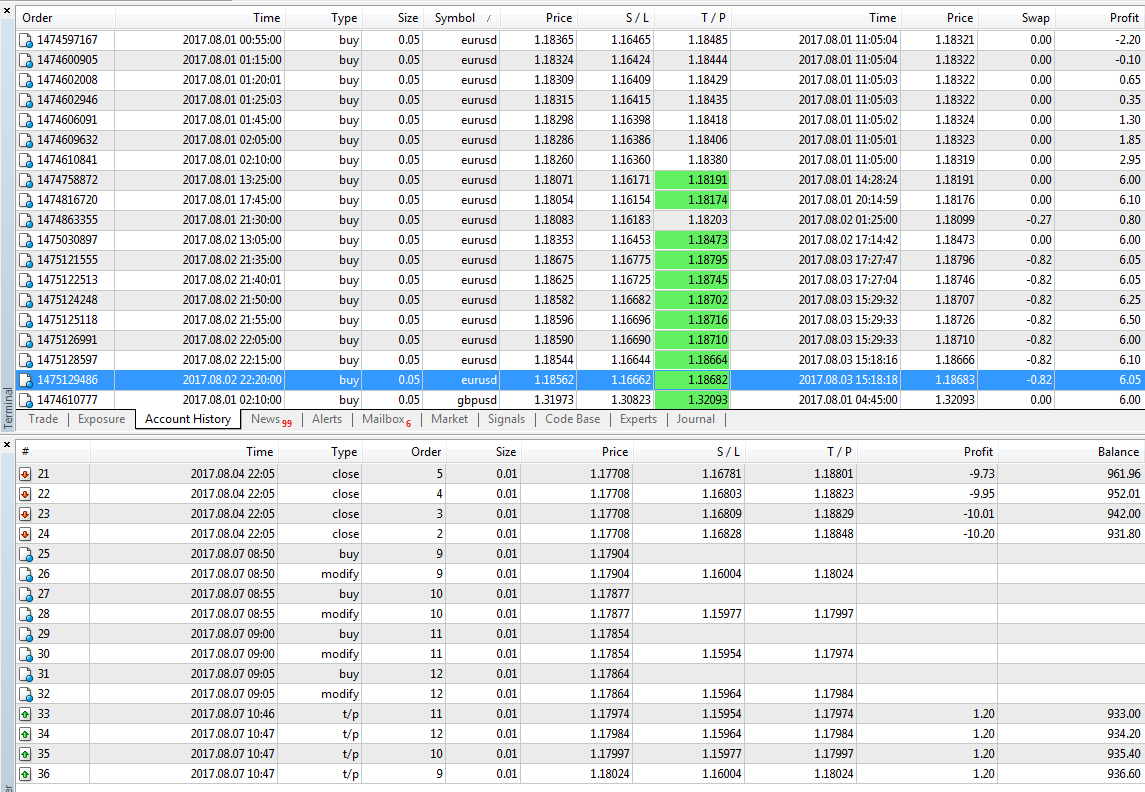Click the red close icon on row 22
1145x792 pixels.
tap(26, 494)
